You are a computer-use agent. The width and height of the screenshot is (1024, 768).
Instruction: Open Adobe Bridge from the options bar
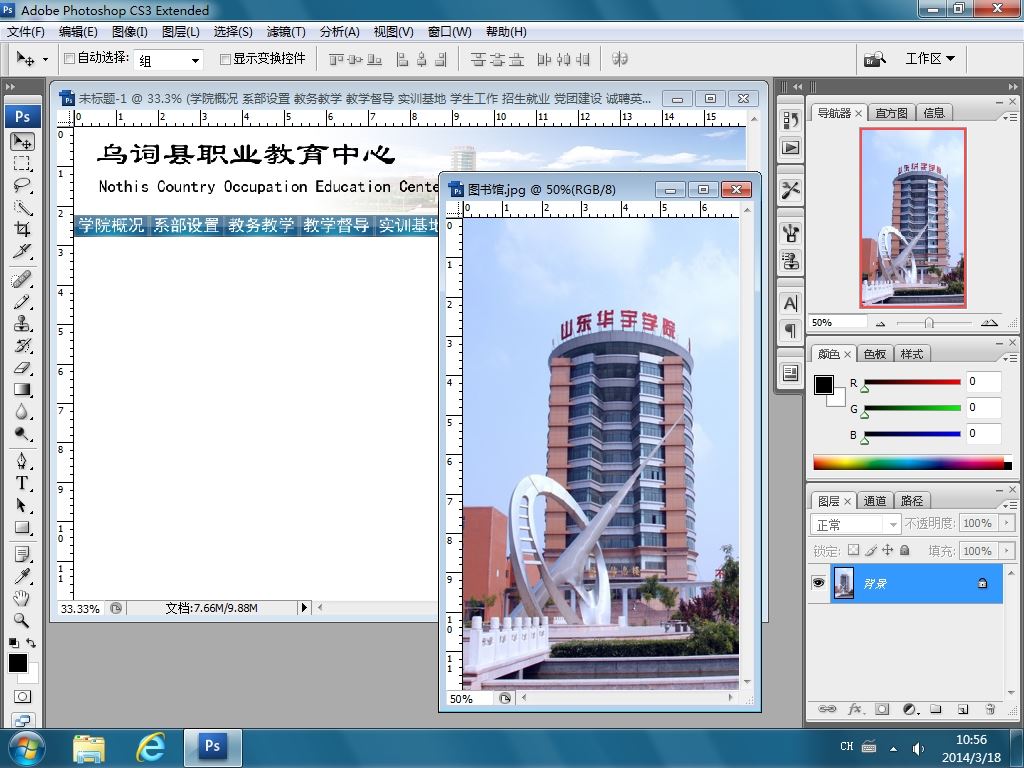874,59
